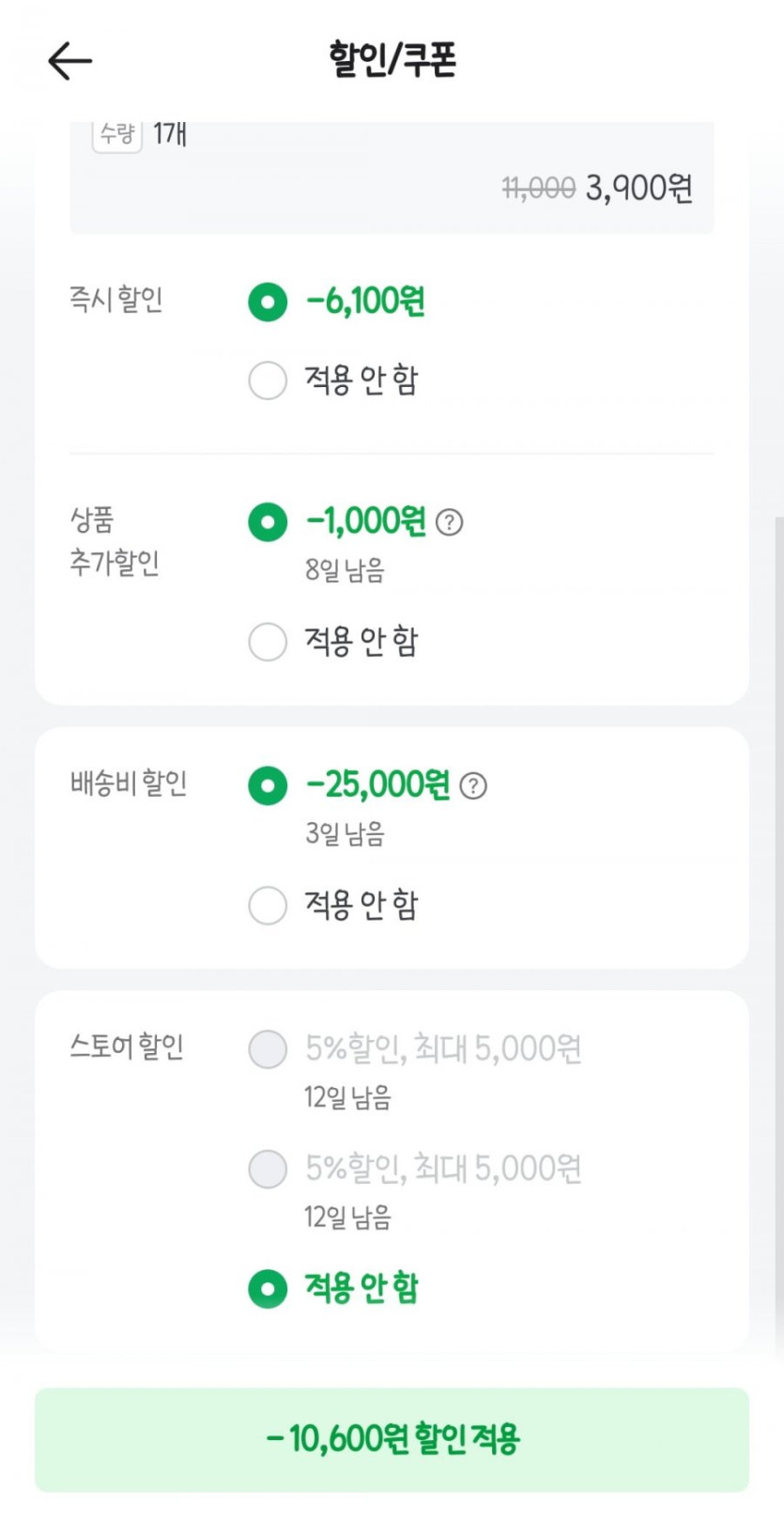
Task: Choose 적용 안 함 under 상품 추가할인
Action: tap(268, 643)
